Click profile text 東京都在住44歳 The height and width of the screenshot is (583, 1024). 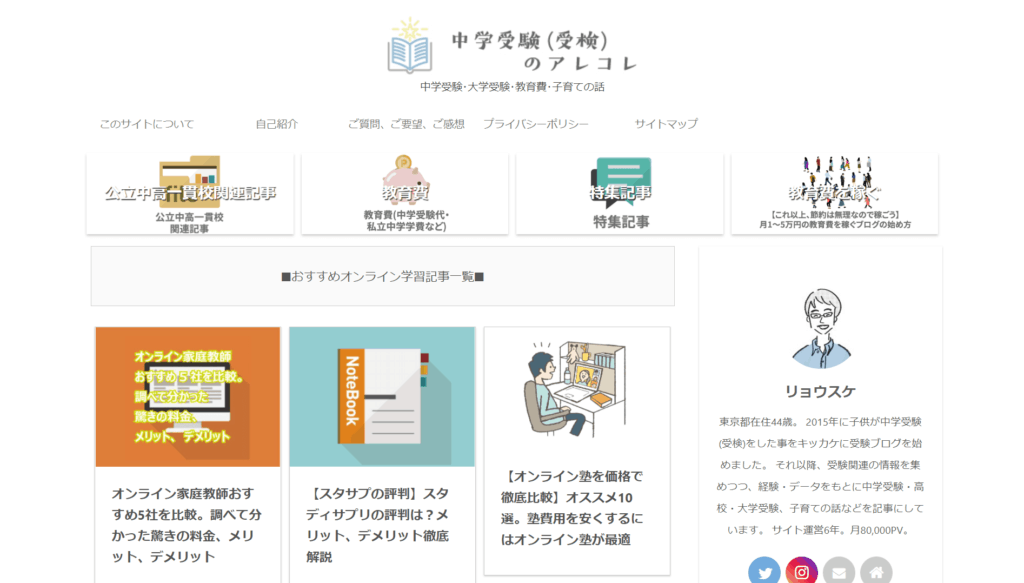[756, 422]
